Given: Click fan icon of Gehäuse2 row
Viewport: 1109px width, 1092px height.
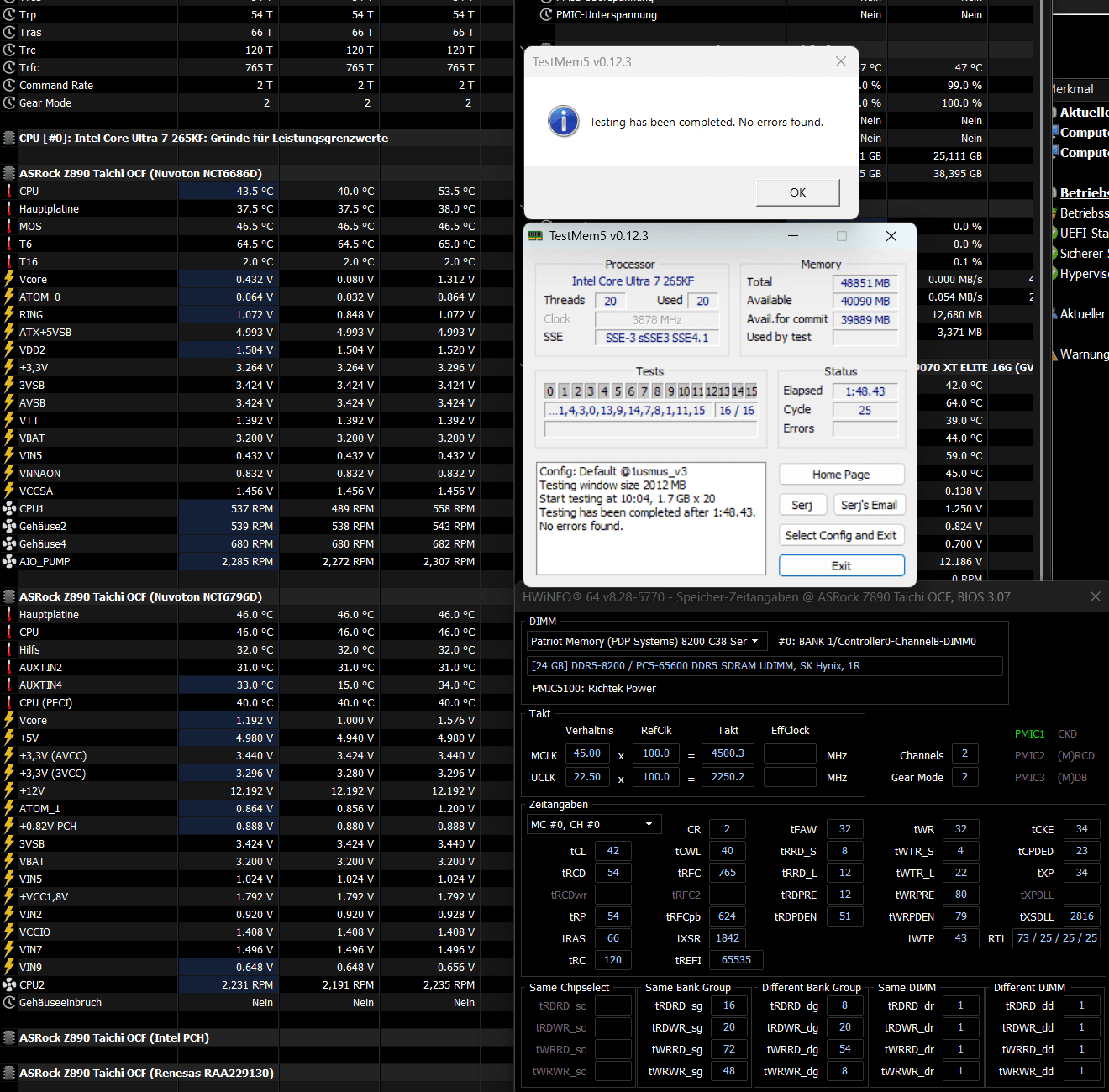Looking at the screenshot, I should pyautogui.click(x=9, y=526).
